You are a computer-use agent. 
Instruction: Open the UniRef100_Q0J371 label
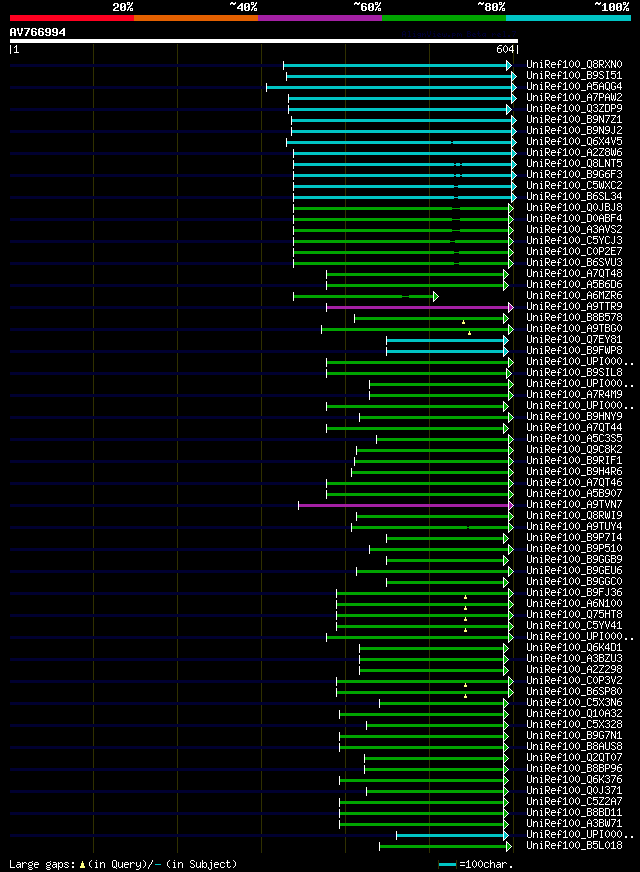(x=574, y=791)
